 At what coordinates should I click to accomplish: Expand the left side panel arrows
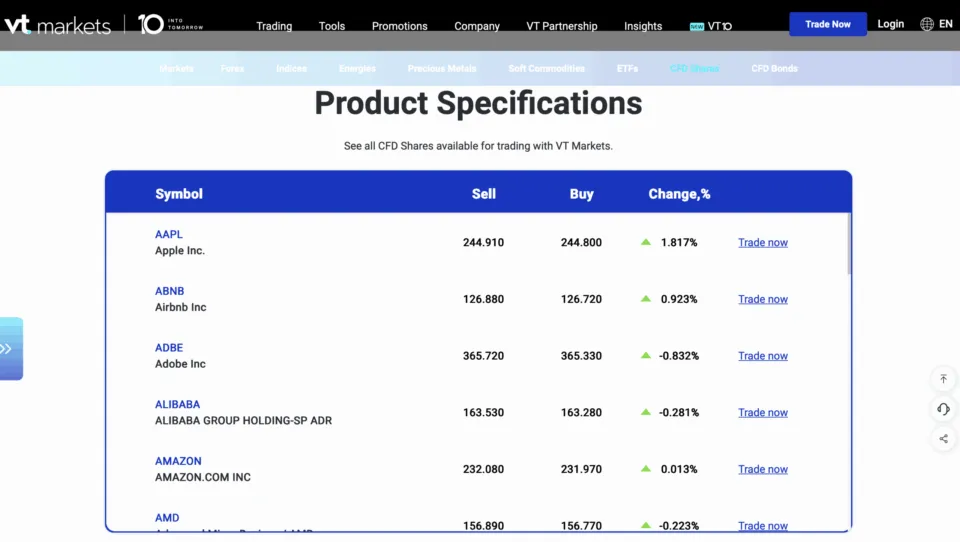(x=8, y=349)
